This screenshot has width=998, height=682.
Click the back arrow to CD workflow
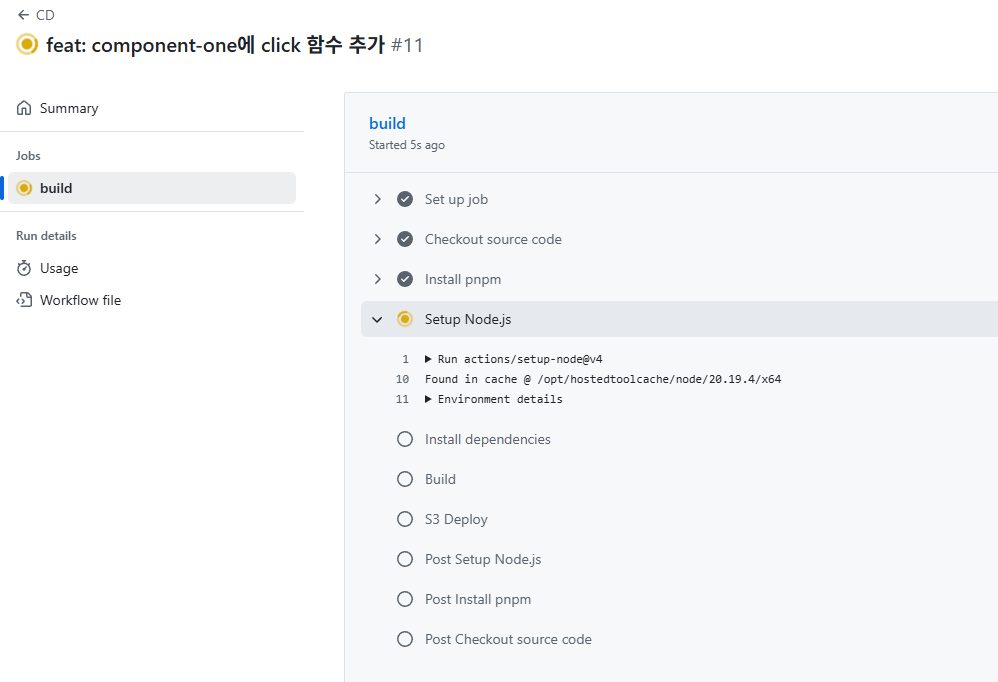pyautogui.click(x=23, y=15)
